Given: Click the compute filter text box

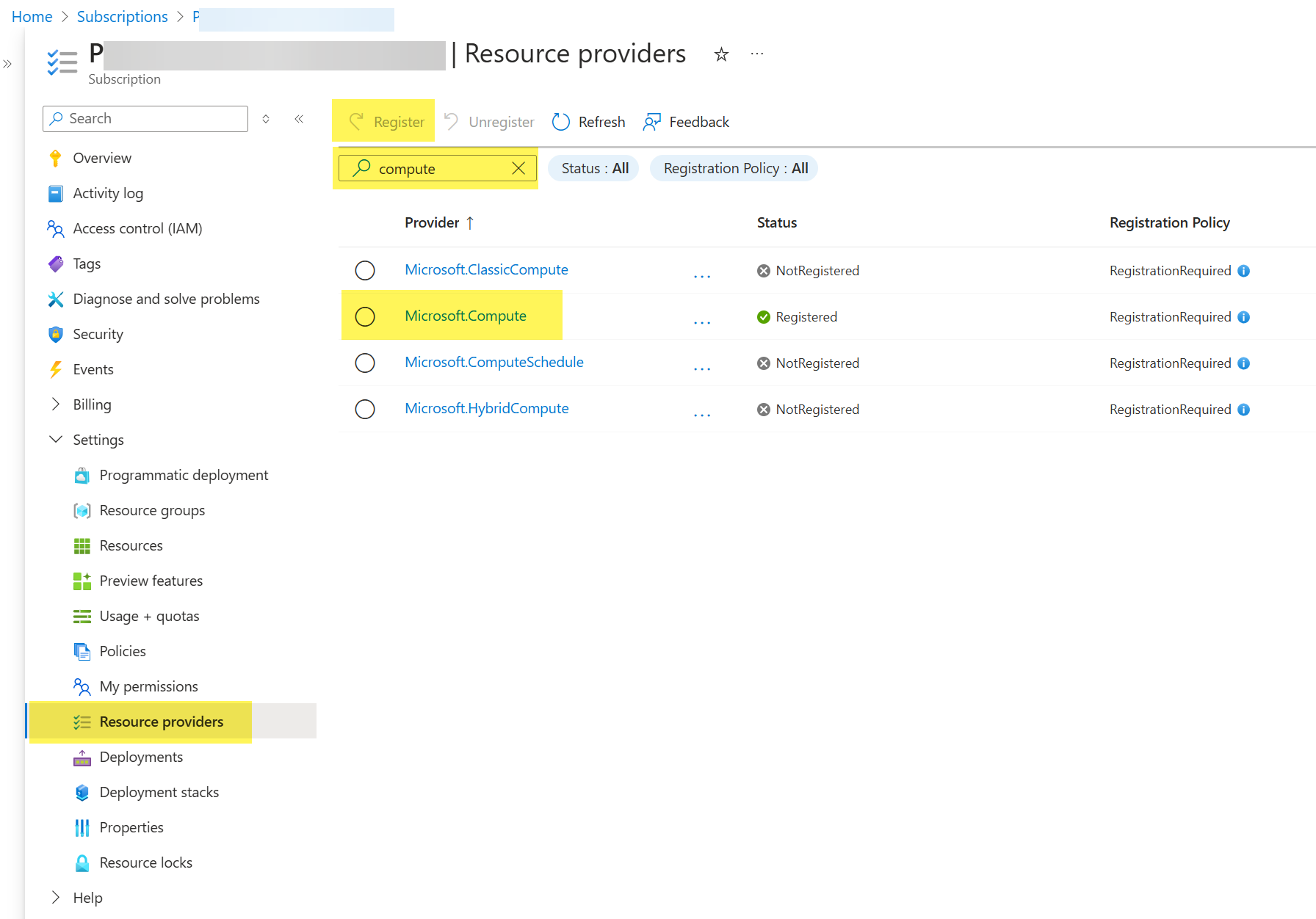Looking at the screenshot, I should (438, 168).
